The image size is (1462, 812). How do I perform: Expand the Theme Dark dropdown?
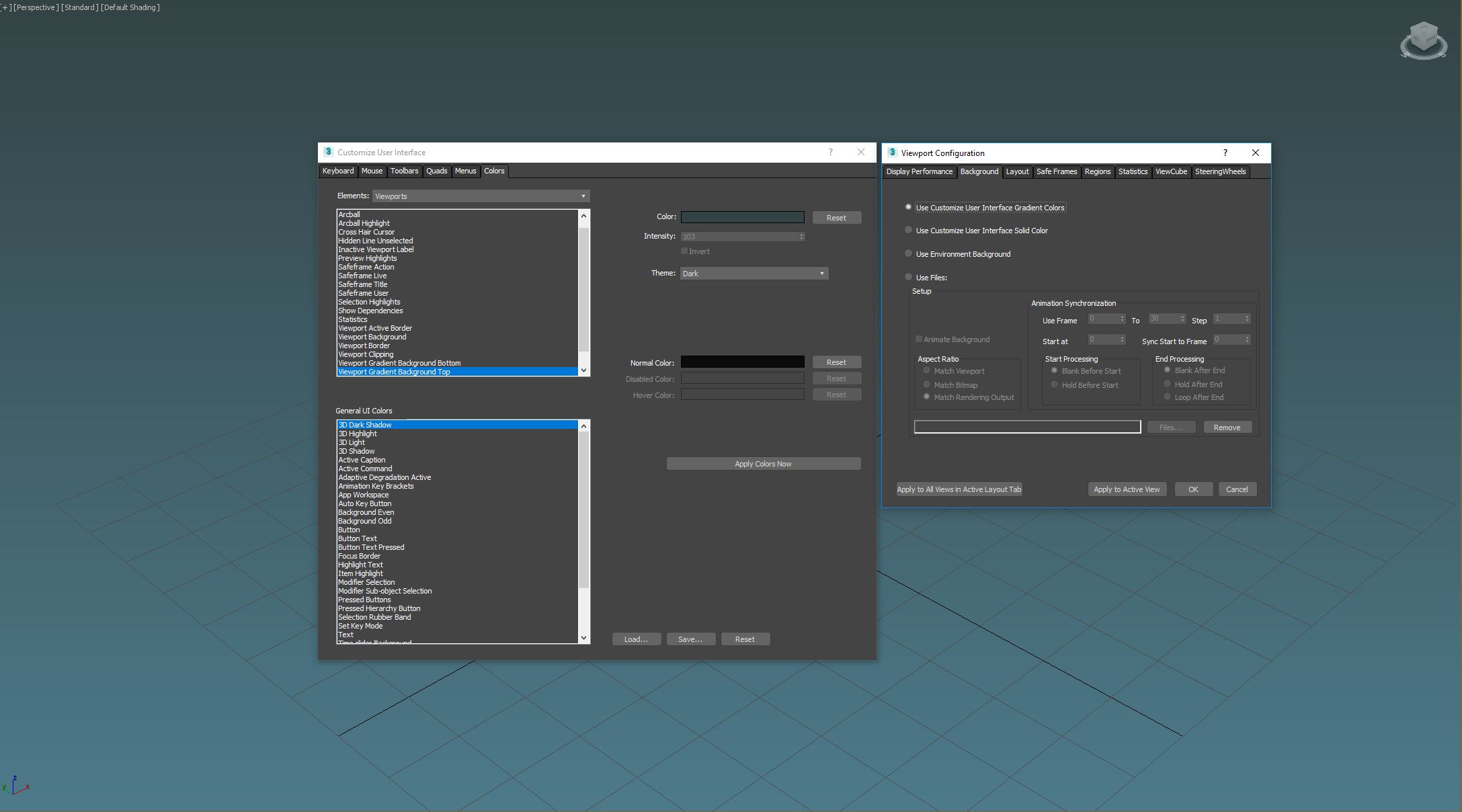pos(754,274)
